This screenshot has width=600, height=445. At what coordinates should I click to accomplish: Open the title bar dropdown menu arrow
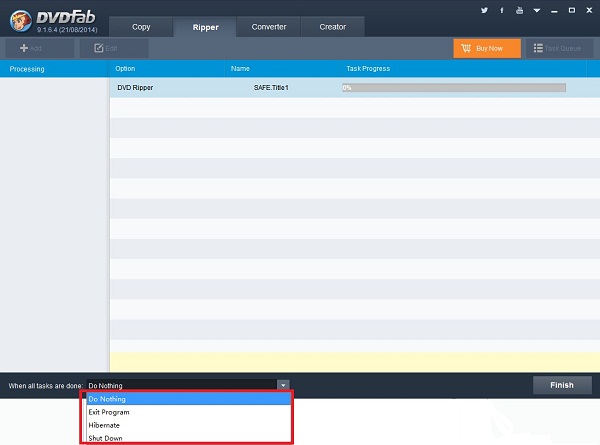(537, 11)
